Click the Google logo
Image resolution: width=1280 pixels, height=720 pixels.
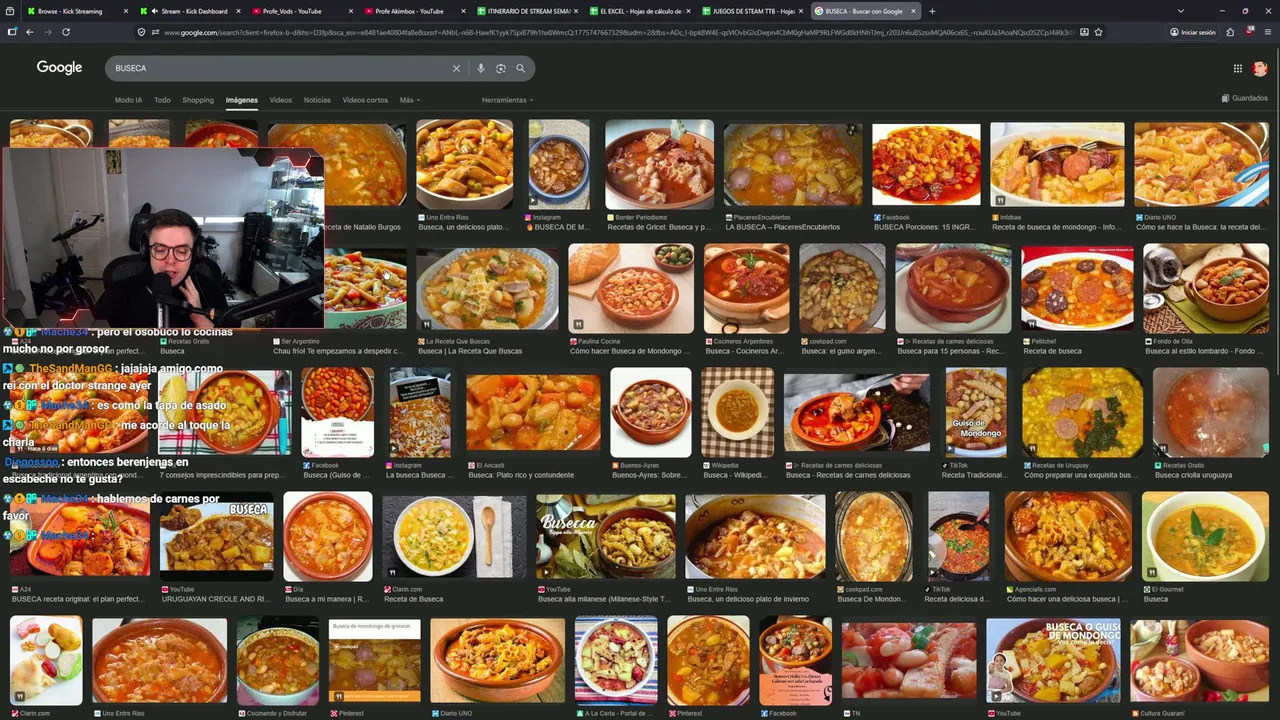(x=59, y=68)
